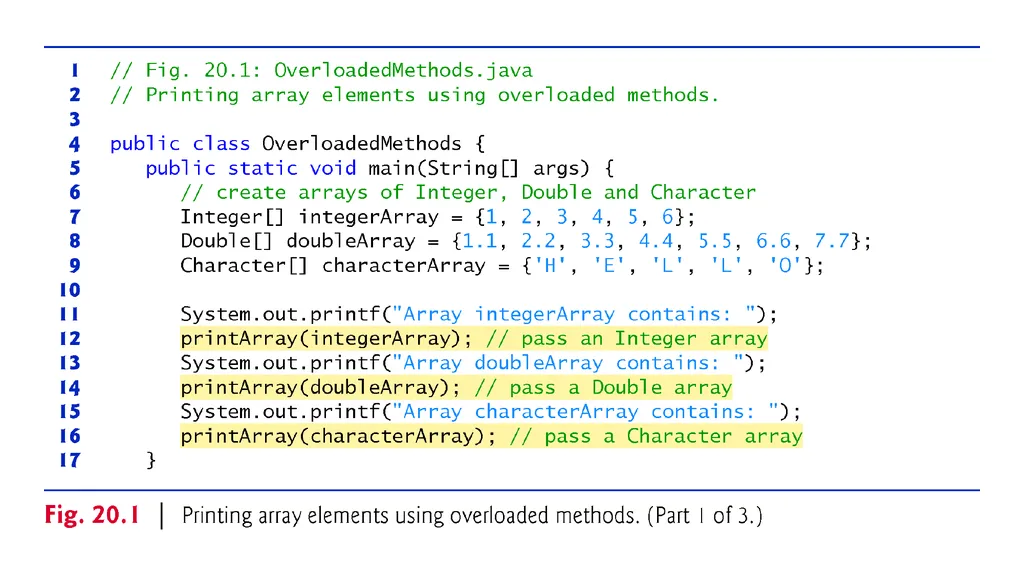Click the character 'O' in characterArray
This screenshot has width=1024, height=575.
pos(784,266)
